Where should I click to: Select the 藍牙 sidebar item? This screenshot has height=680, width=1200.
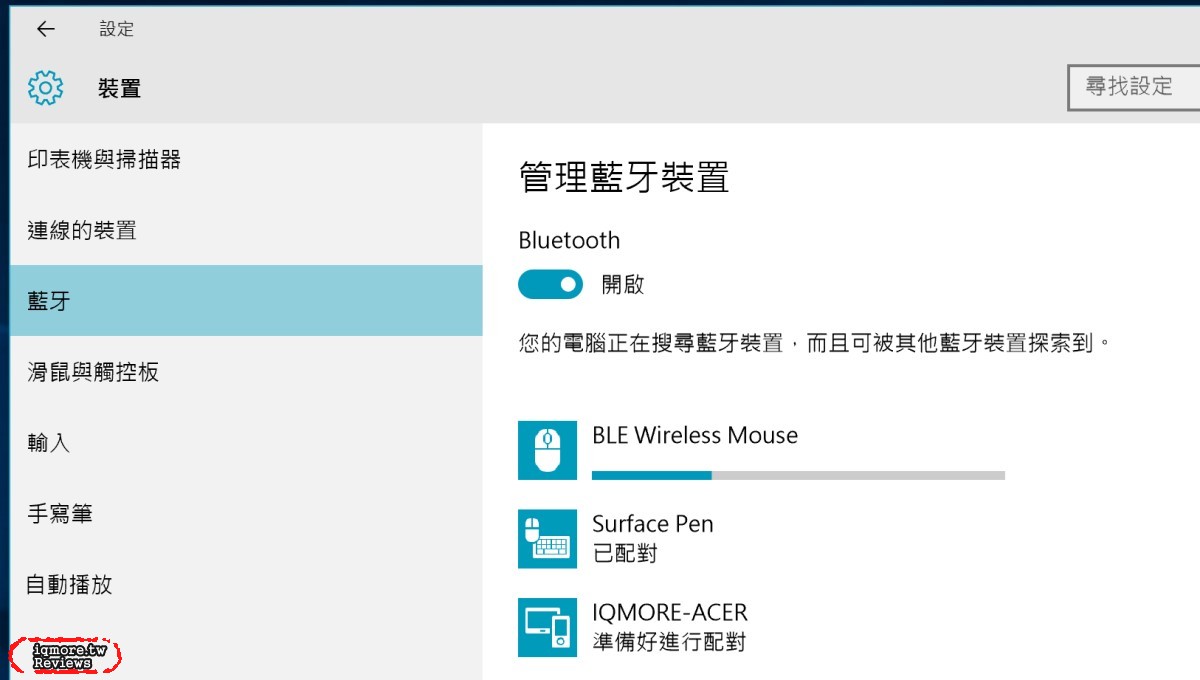coord(246,300)
